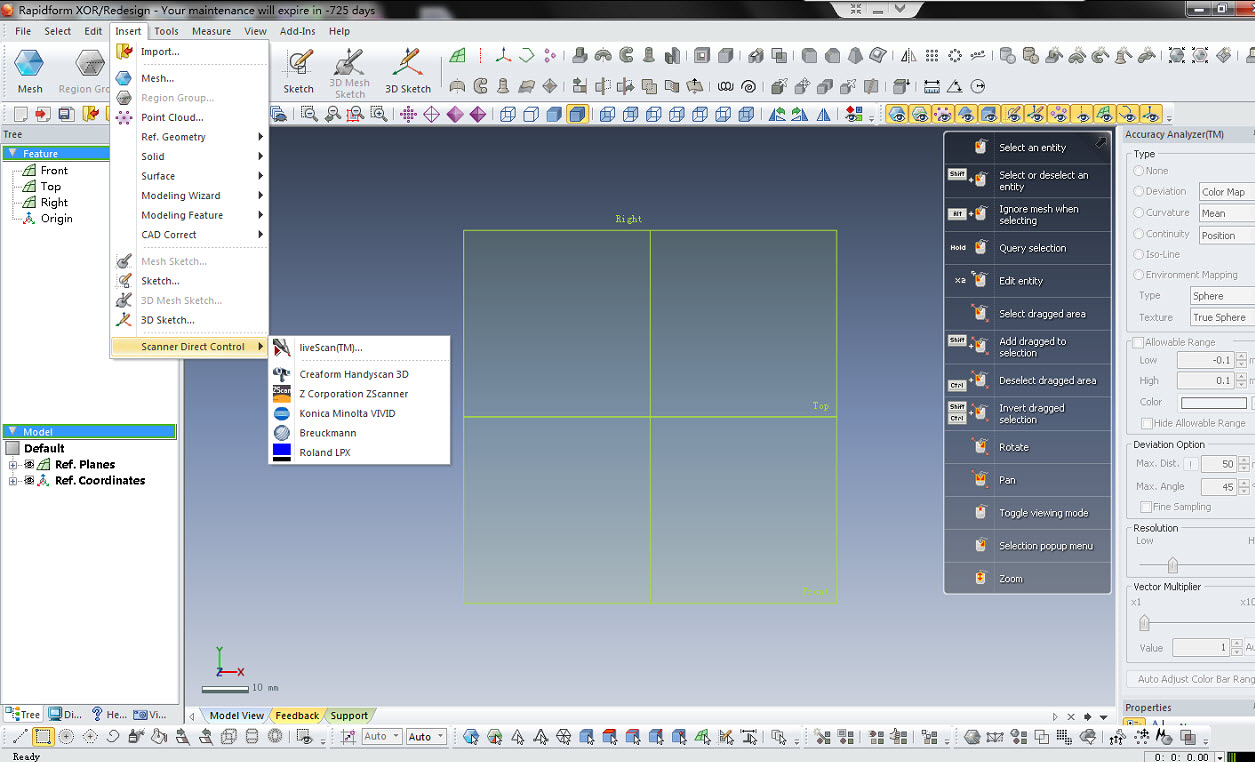The width and height of the screenshot is (1255, 762).
Task: Start the 3D Sketch tool
Action: [x=408, y=70]
